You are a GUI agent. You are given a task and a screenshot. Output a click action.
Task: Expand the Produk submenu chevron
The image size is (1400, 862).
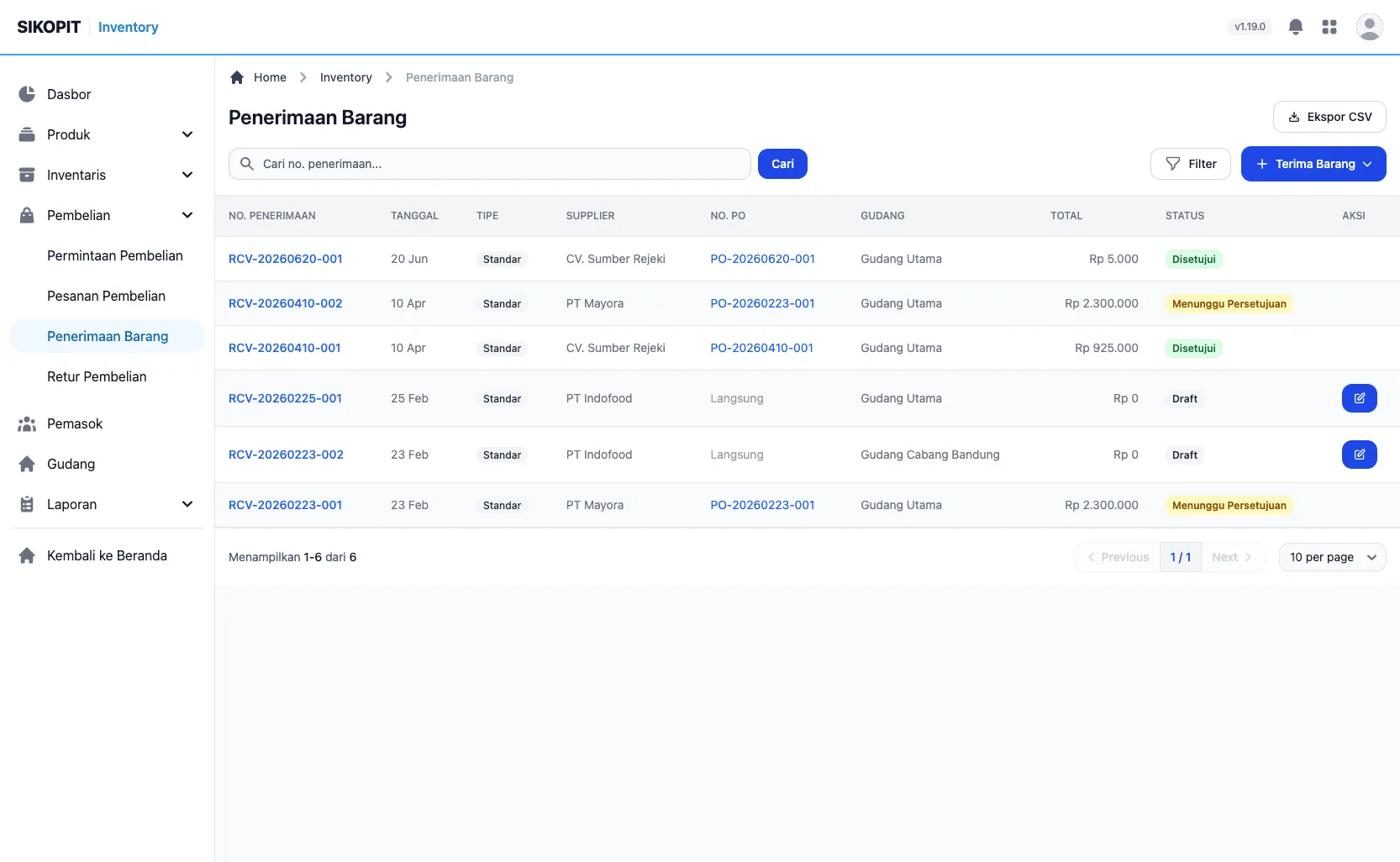point(187,134)
